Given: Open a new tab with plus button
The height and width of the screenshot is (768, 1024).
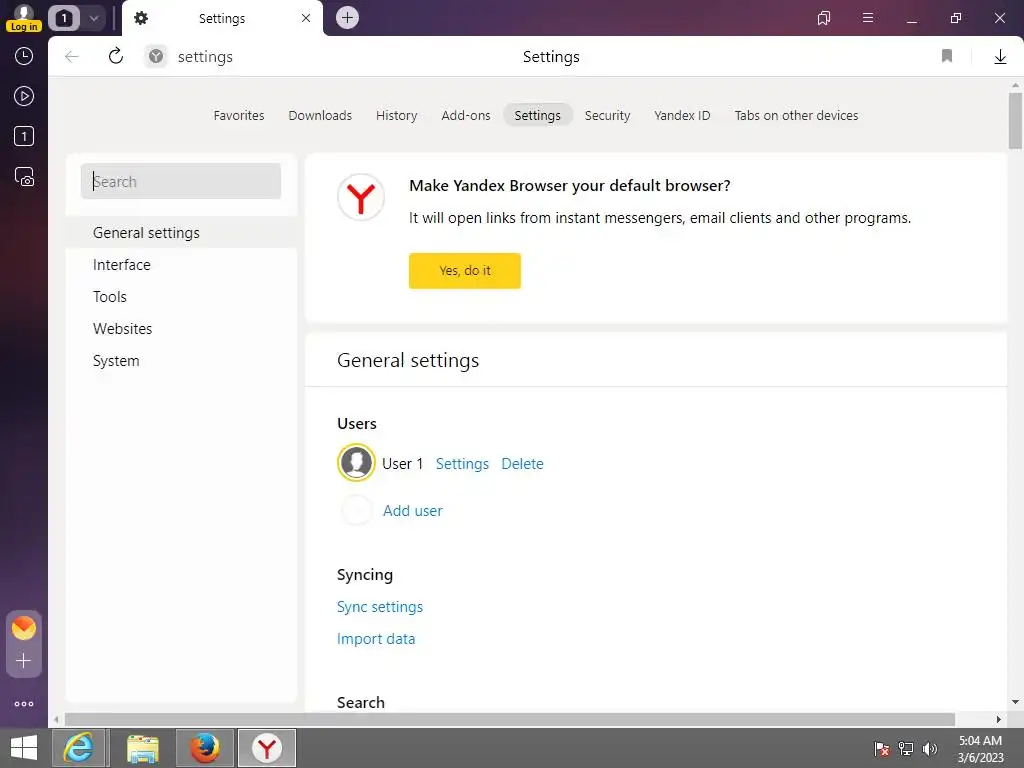Looking at the screenshot, I should pyautogui.click(x=347, y=18).
